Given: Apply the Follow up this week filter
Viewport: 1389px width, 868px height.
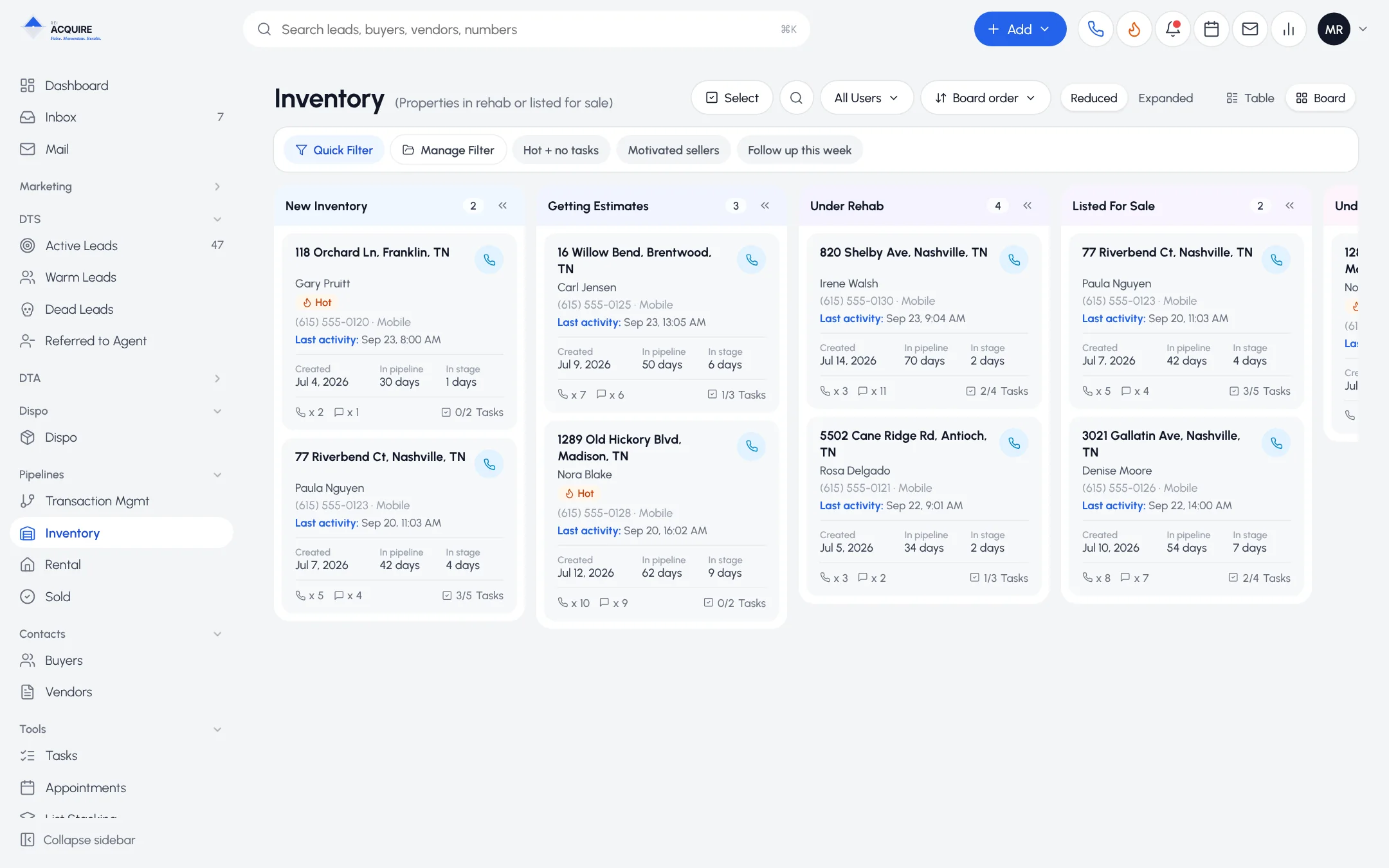Looking at the screenshot, I should click(799, 150).
